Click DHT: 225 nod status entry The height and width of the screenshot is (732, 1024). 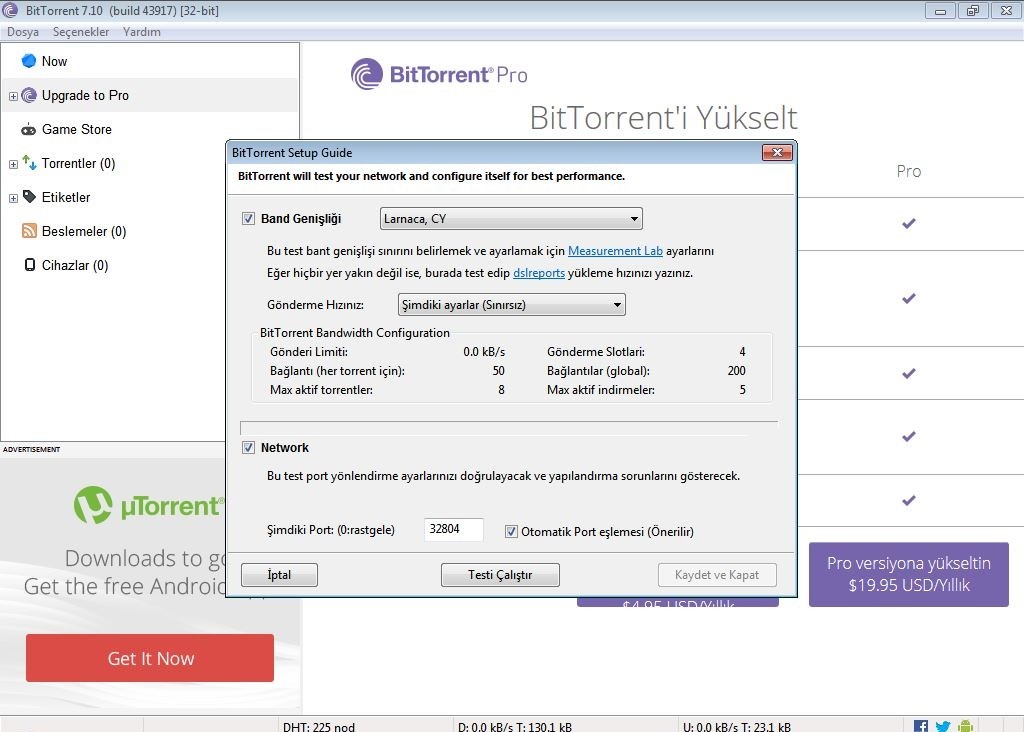(319, 726)
